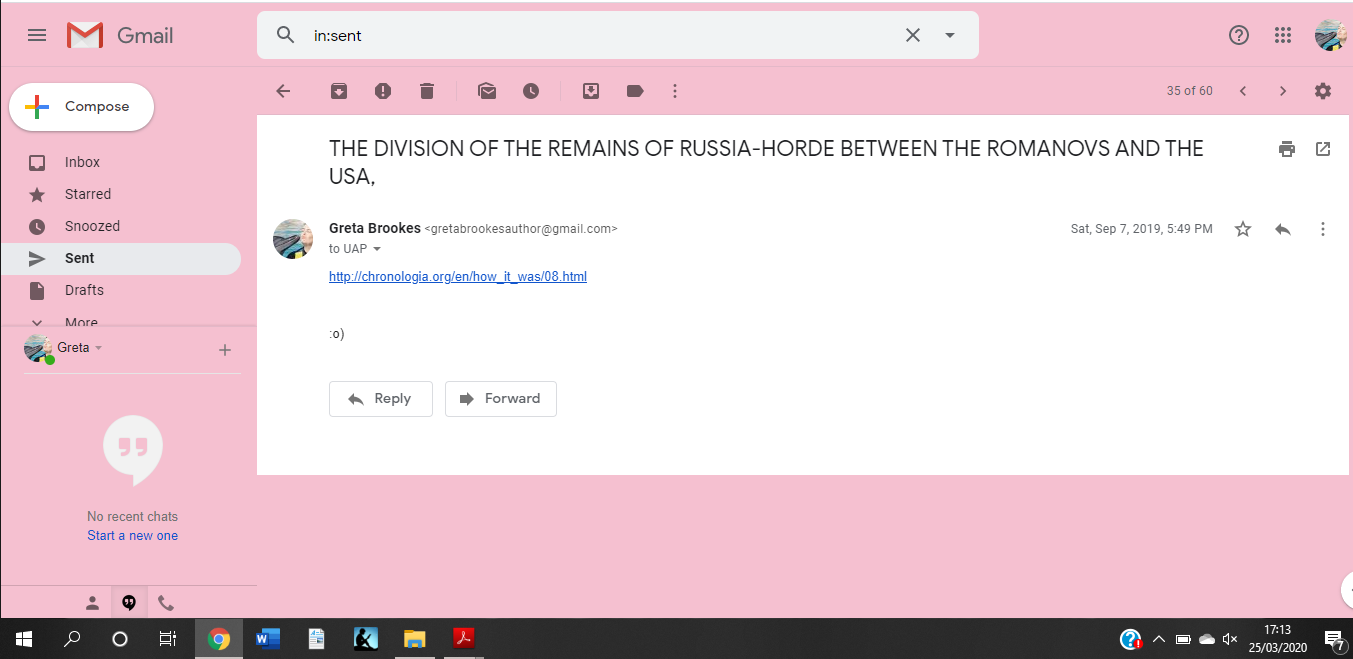This screenshot has height=659, width=1353.
Task: Switch to the phone calls tab
Action: [x=166, y=603]
